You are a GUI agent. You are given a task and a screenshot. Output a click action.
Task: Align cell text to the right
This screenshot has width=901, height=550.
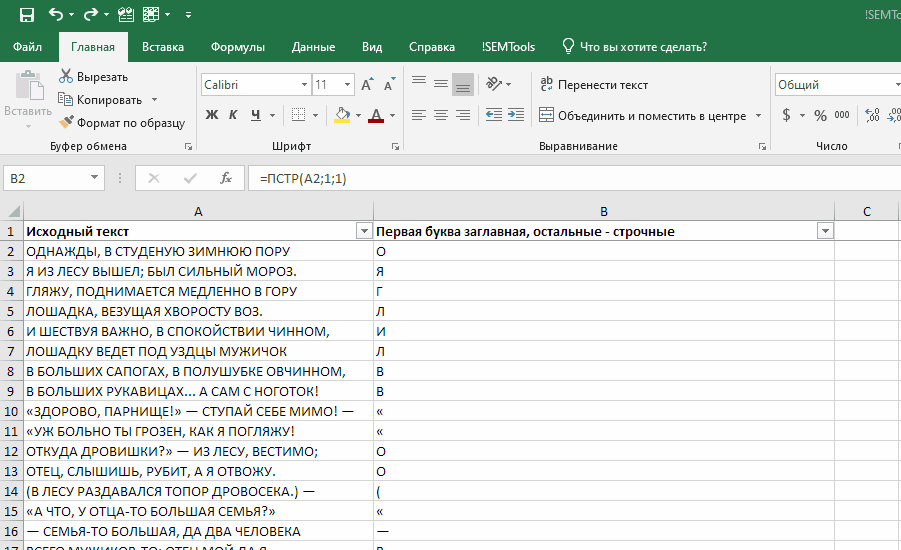pyautogui.click(x=463, y=115)
